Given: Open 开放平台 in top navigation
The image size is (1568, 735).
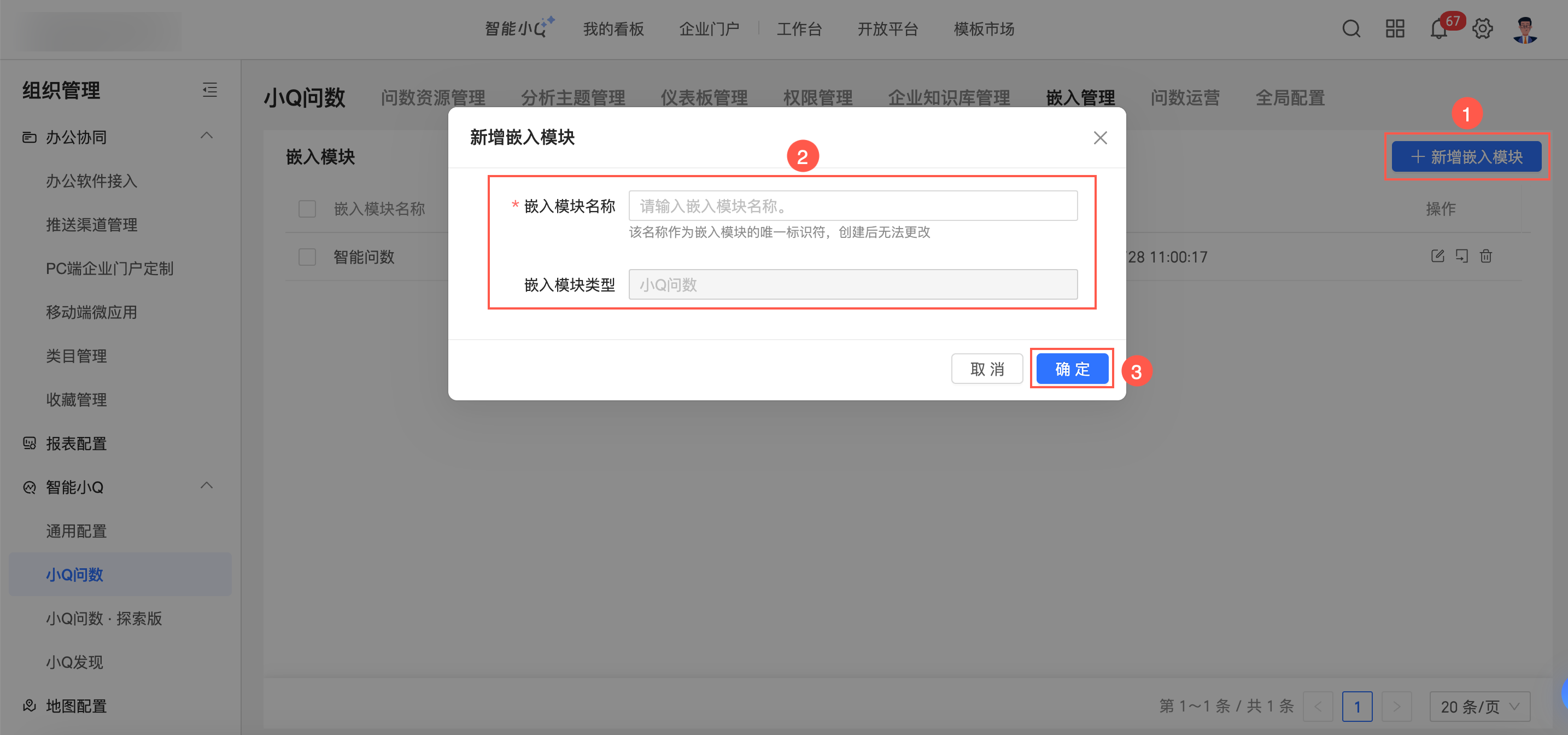Looking at the screenshot, I should [887, 28].
